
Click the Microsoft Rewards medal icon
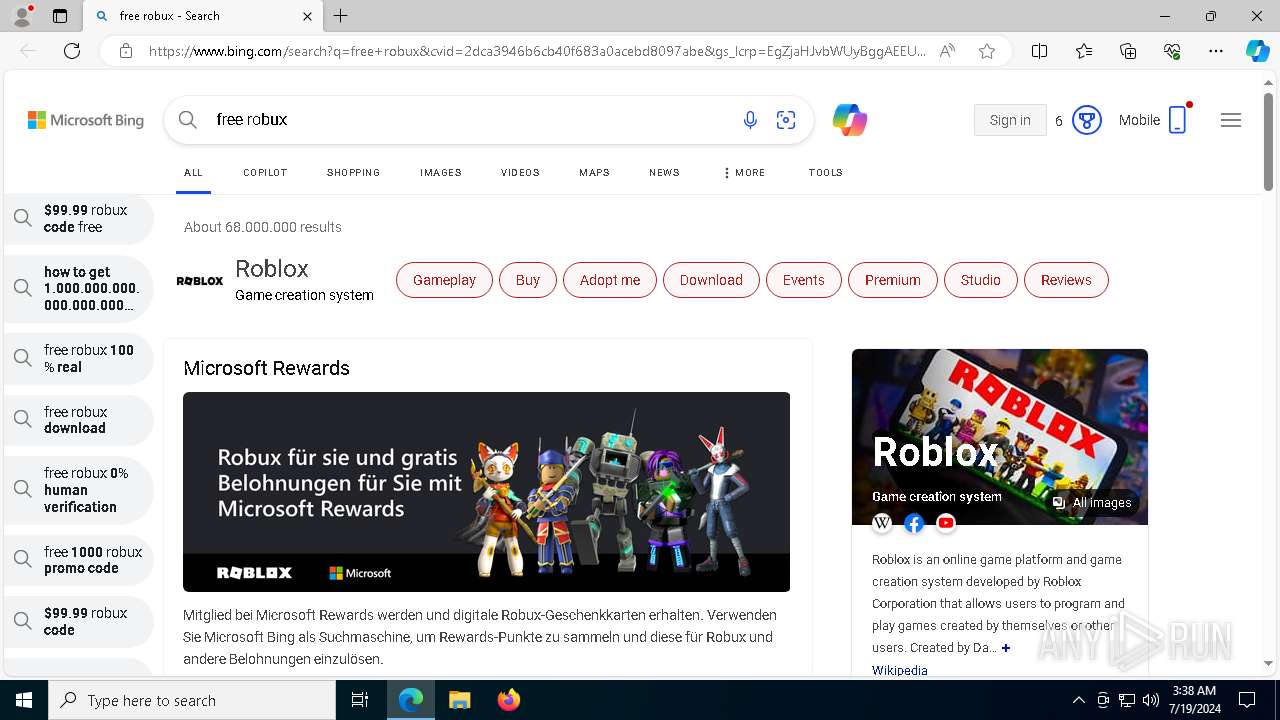pyautogui.click(x=1086, y=120)
